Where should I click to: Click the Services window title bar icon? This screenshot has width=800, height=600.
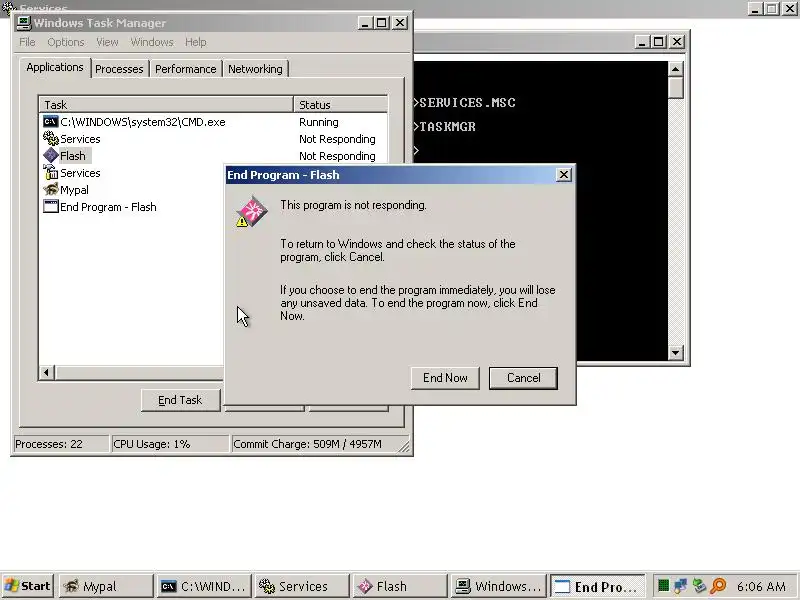click(9, 8)
